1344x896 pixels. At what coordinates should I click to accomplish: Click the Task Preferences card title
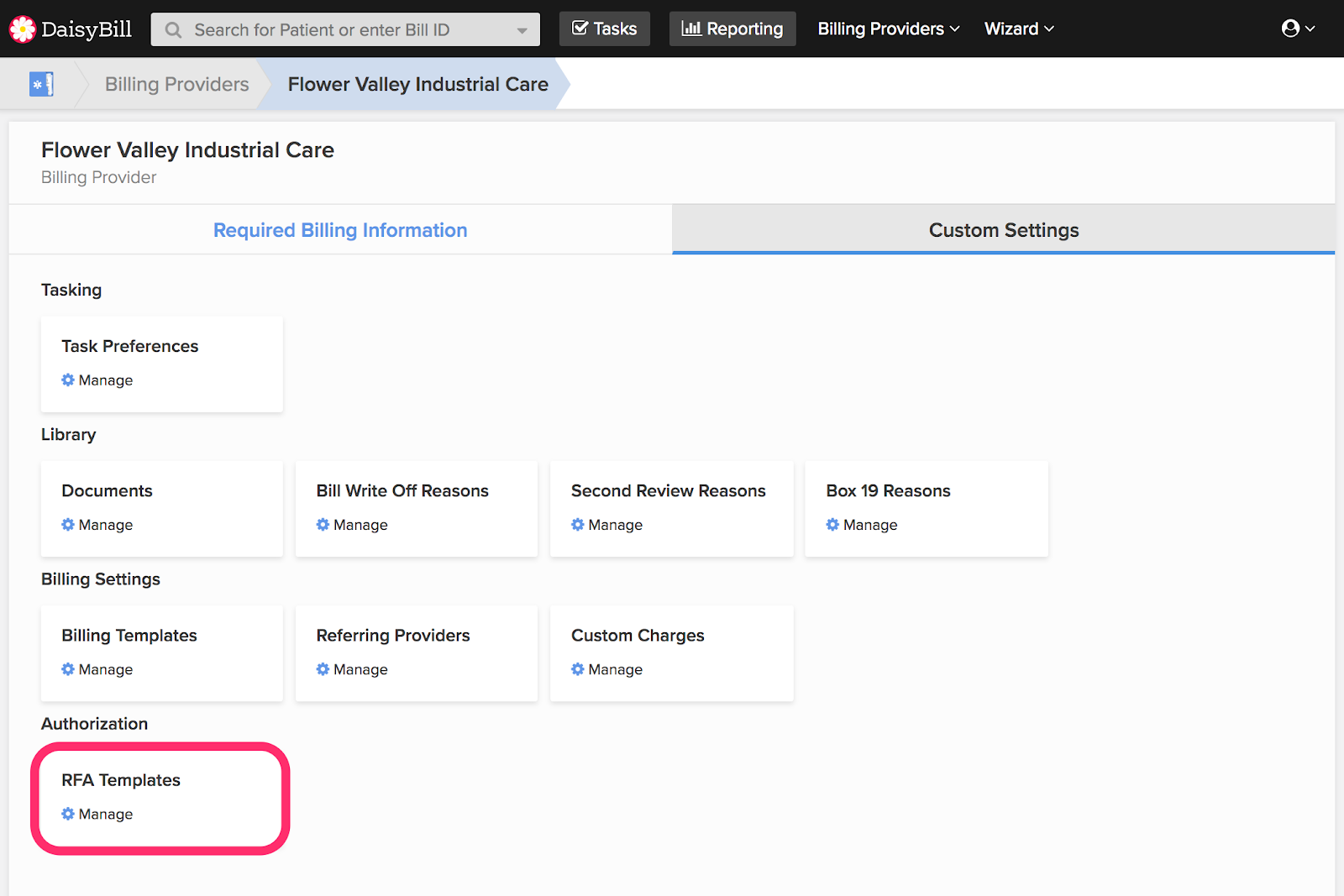tap(130, 346)
